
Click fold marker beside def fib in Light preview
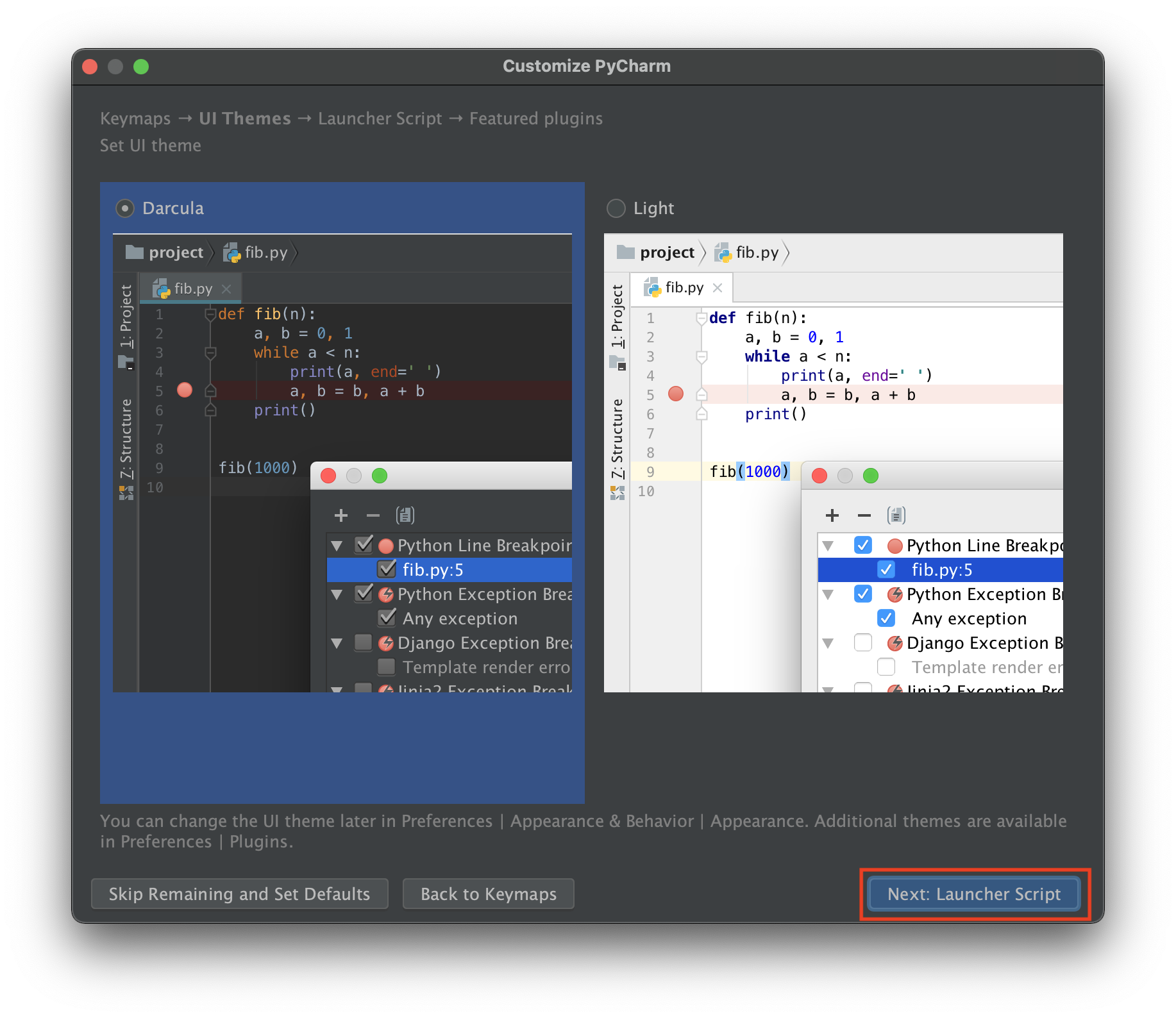coord(701,318)
